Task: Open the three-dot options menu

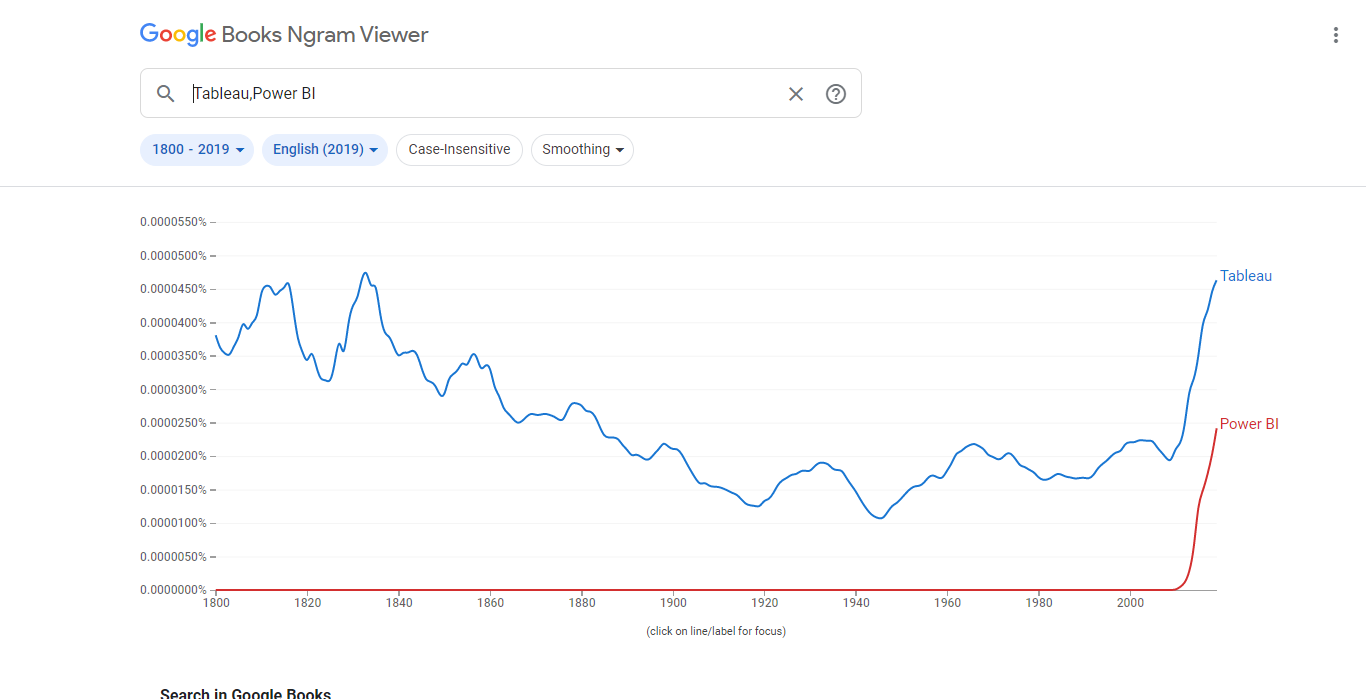Action: point(1335,36)
